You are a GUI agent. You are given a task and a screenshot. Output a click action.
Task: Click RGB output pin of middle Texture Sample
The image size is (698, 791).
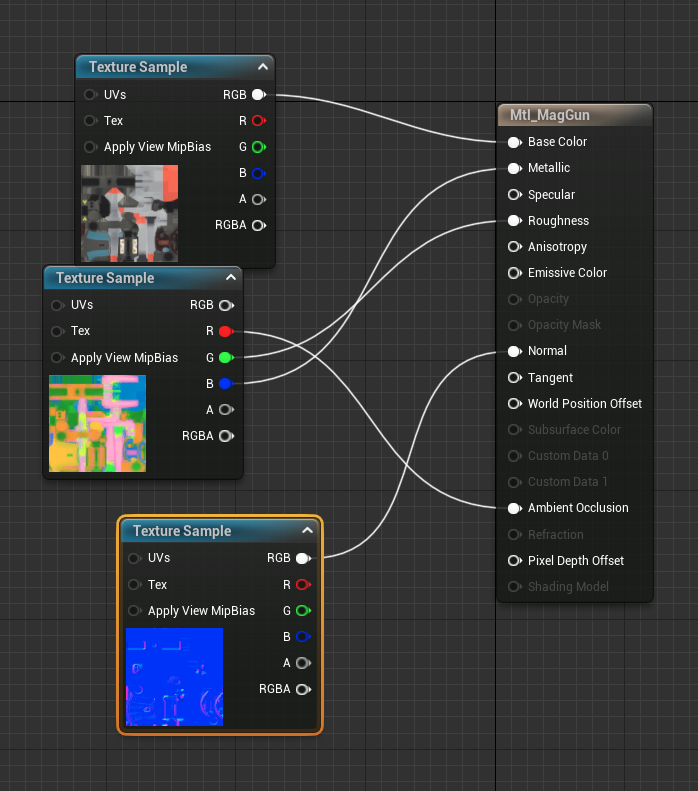(226, 305)
